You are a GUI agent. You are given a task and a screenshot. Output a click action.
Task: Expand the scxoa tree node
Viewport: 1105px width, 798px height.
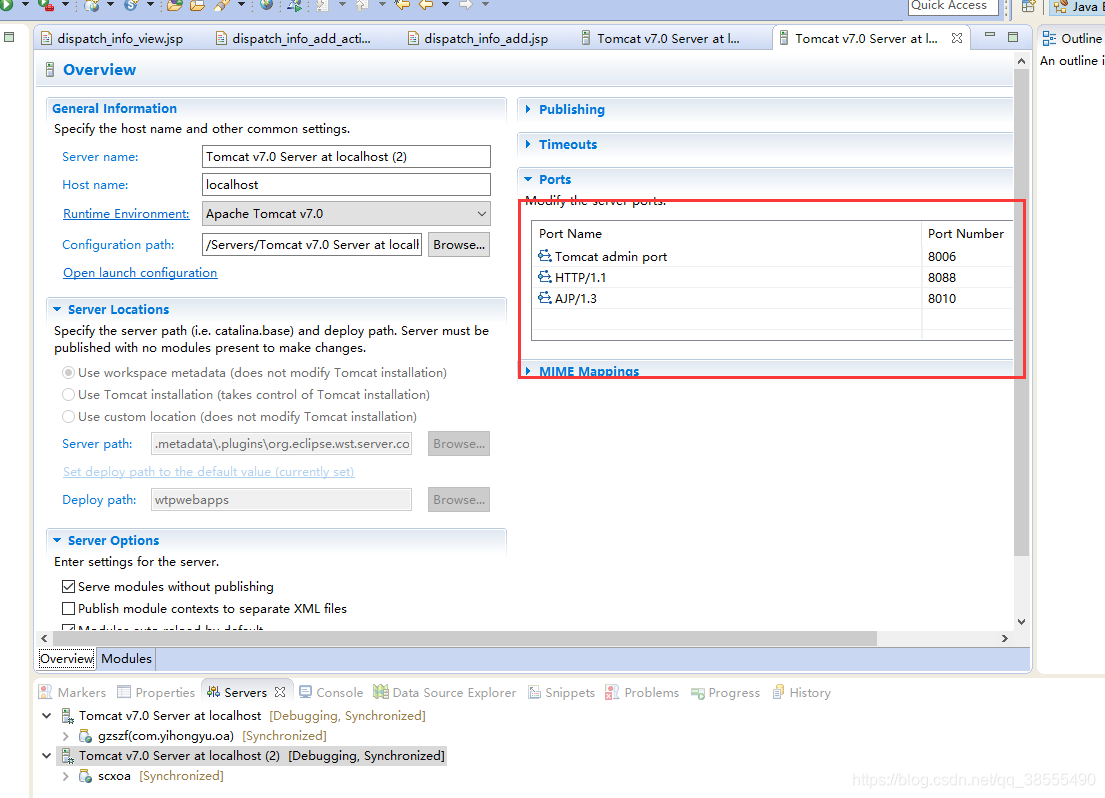pos(66,776)
